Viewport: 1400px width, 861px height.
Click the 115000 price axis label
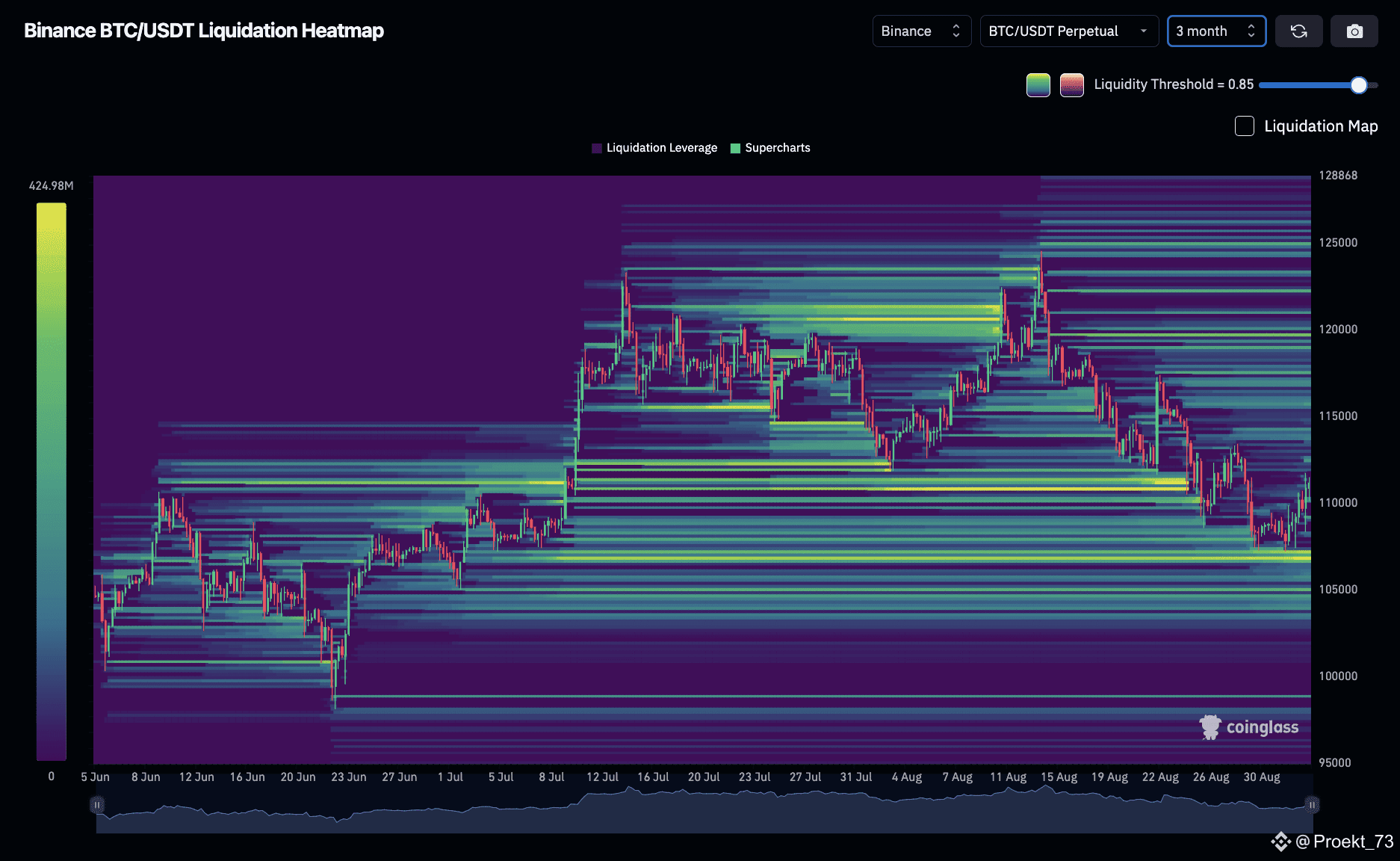click(1338, 416)
